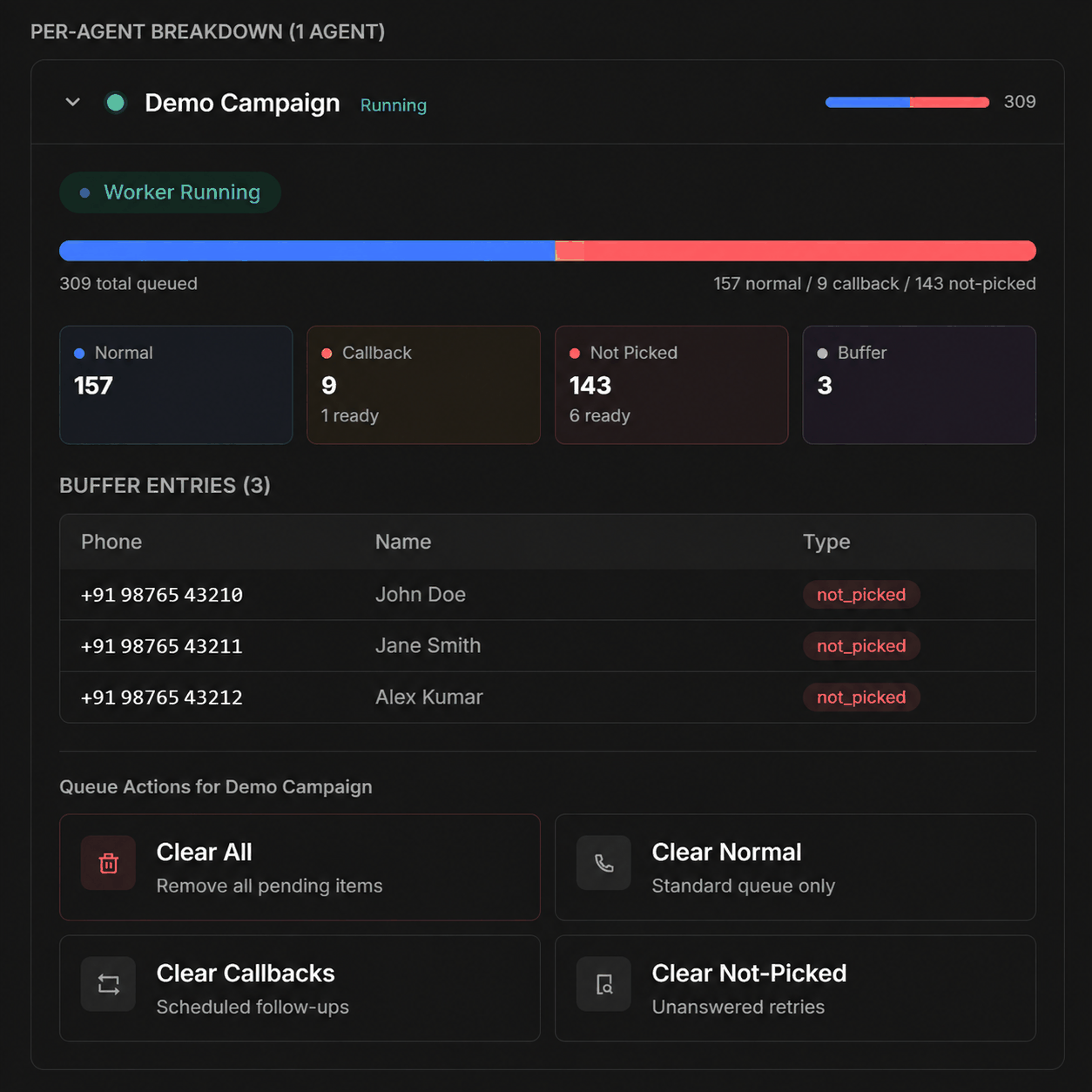Click phone number +91 98765 43210

[x=162, y=595]
